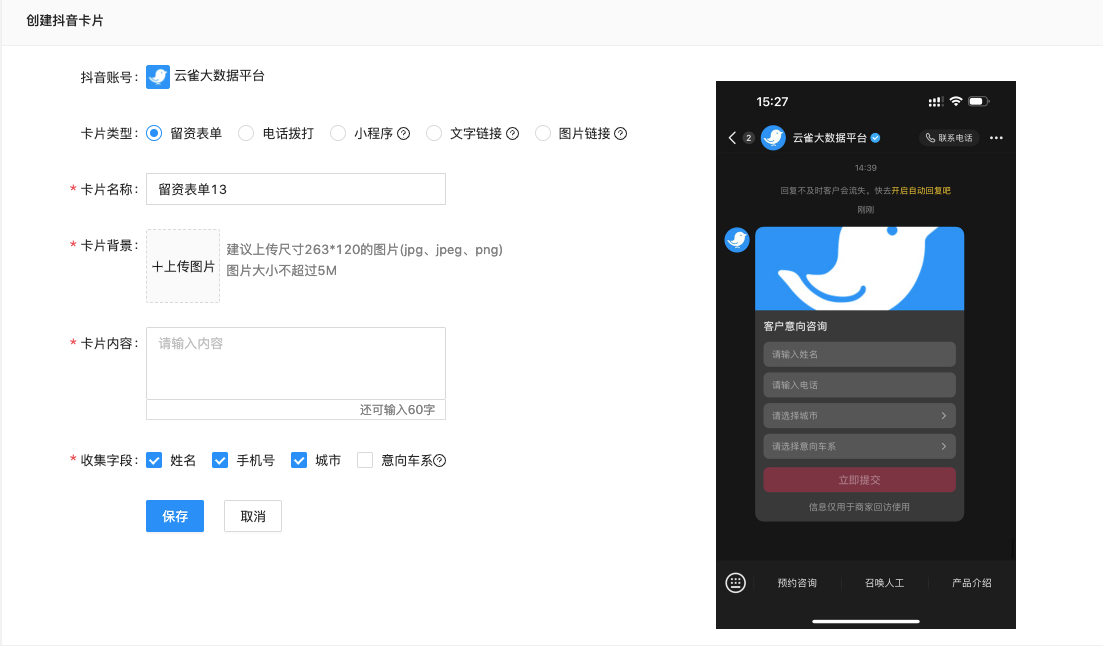The width and height of the screenshot is (1103, 646).
Task: Open the 请选择意向车系 dropdown in preview
Action: coord(859,446)
